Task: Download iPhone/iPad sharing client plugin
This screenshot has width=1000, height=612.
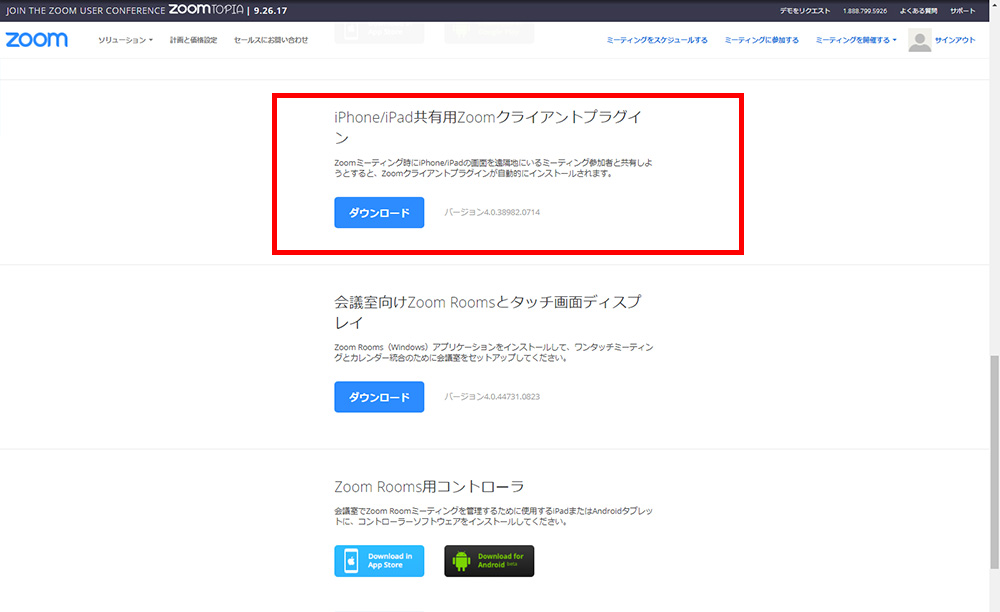Action: click(x=379, y=213)
